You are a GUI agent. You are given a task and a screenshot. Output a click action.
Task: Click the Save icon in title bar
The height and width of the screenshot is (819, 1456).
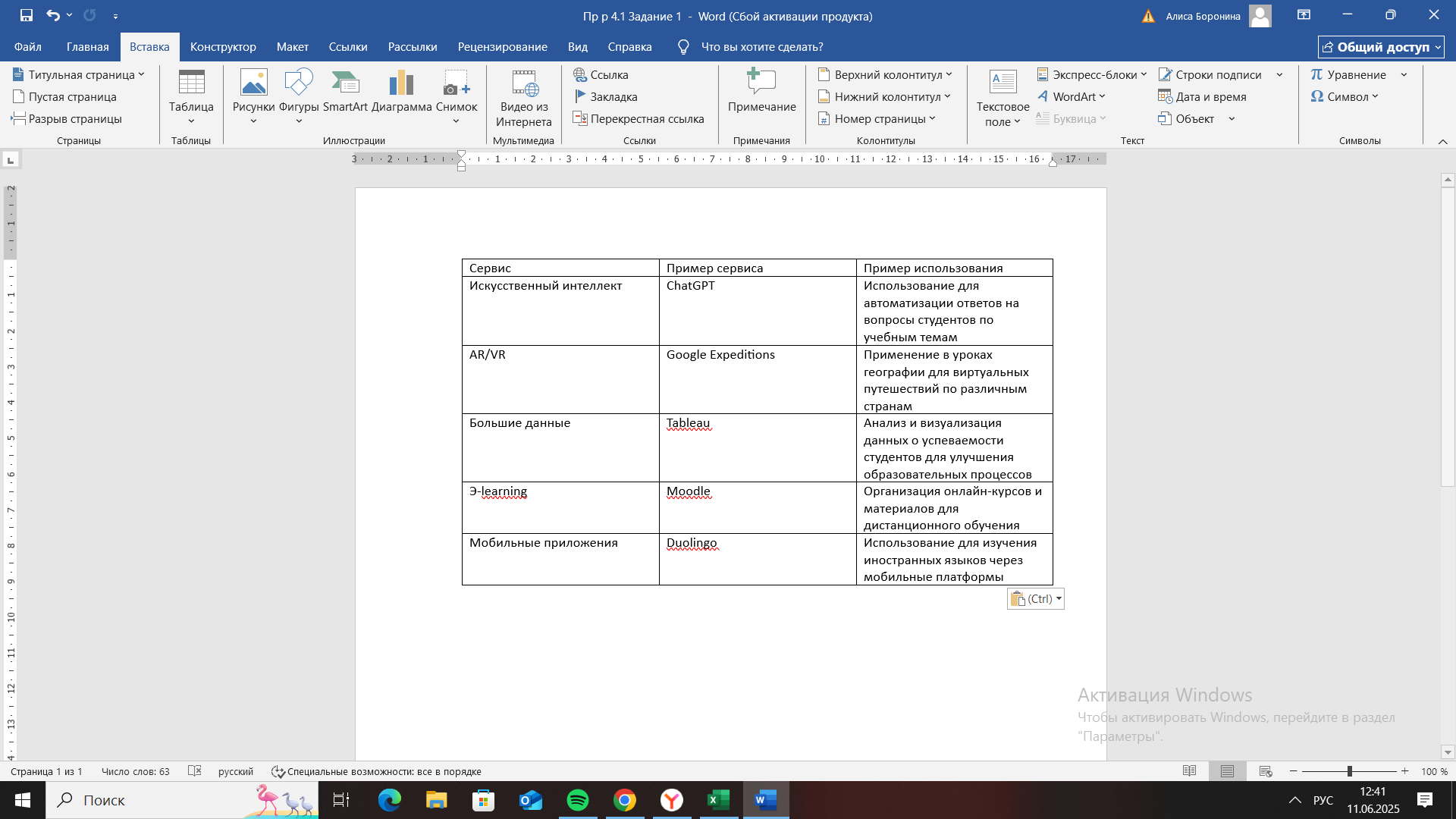pyautogui.click(x=27, y=15)
